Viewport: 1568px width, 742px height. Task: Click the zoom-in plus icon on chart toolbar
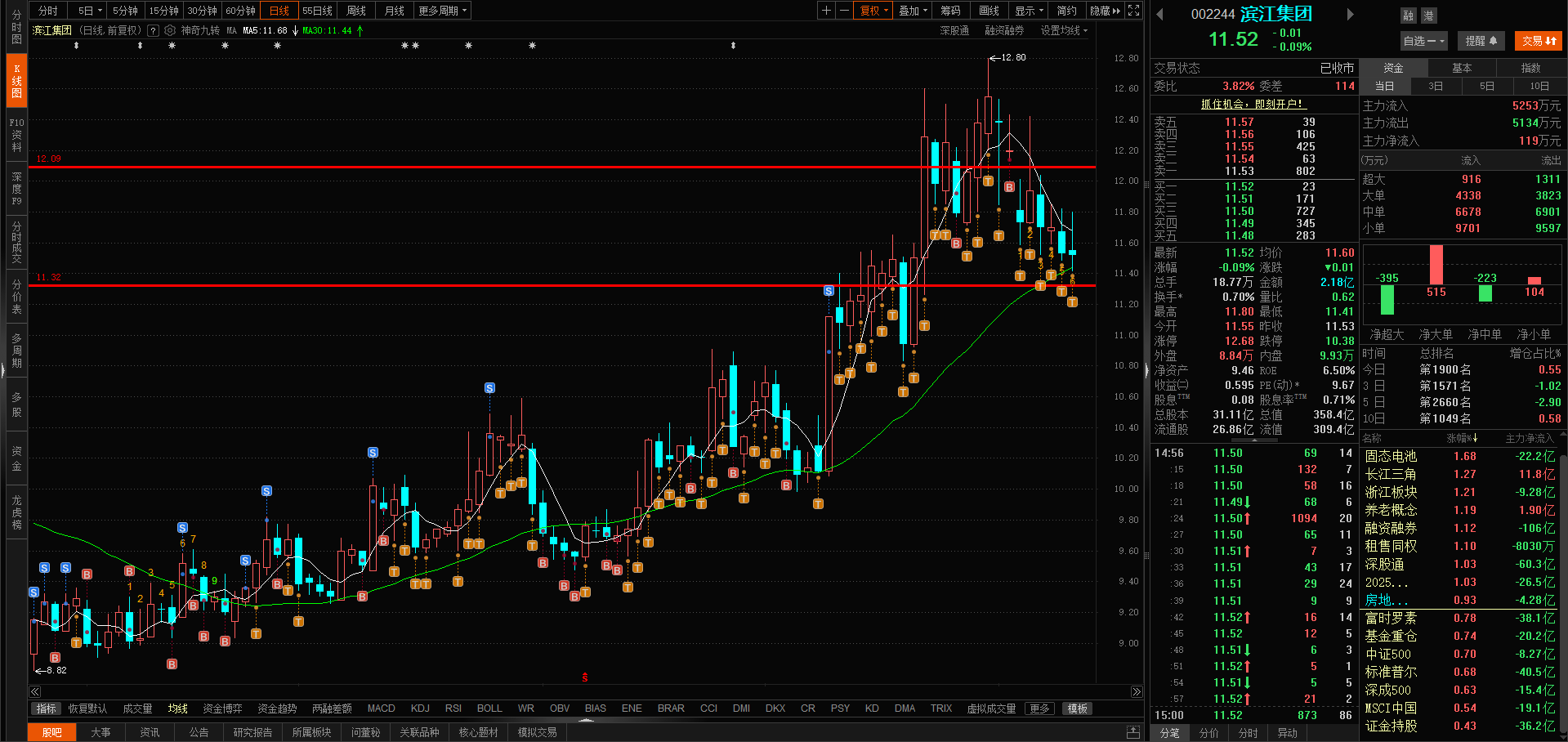click(826, 11)
